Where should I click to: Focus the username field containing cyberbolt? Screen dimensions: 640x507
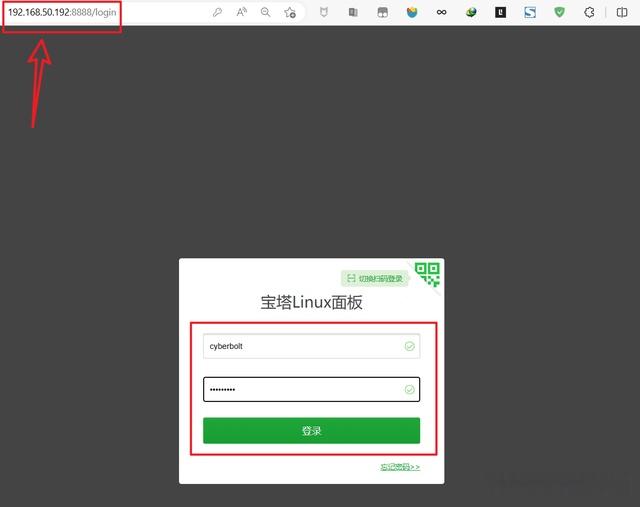point(311,346)
